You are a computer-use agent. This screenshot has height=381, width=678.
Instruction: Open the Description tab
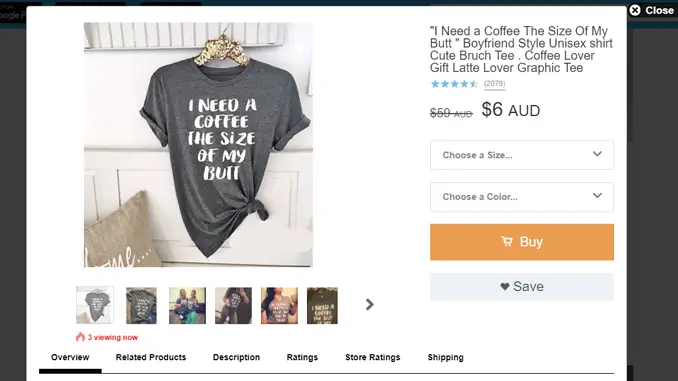[236, 357]
